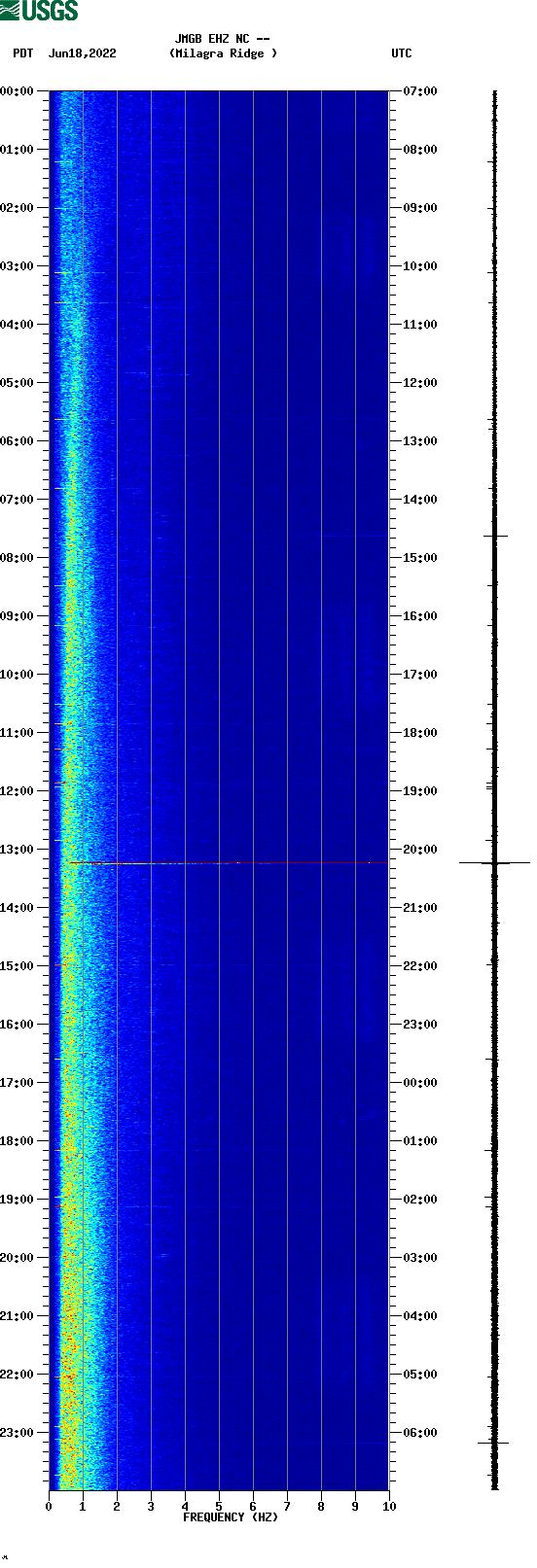
Task: Click the 10:00 UTC label on right axis
Action: point(420,266)
